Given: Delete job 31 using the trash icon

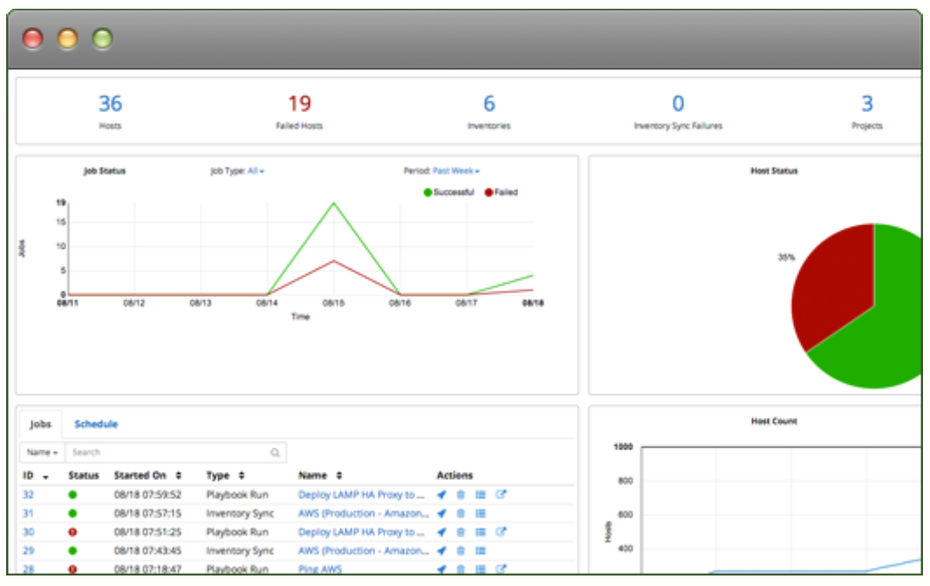Looking at the screenshot, I should (x=461, y=514).
